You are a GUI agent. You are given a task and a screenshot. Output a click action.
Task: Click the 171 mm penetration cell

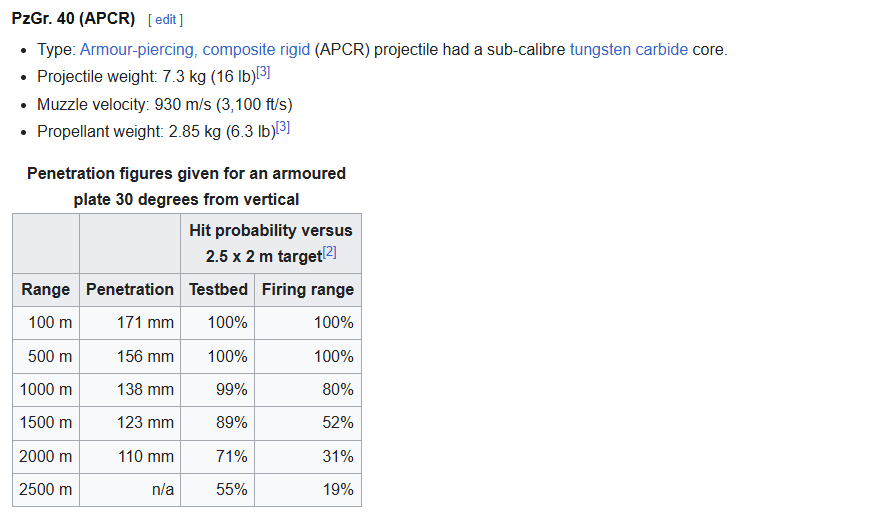[145, 323]
